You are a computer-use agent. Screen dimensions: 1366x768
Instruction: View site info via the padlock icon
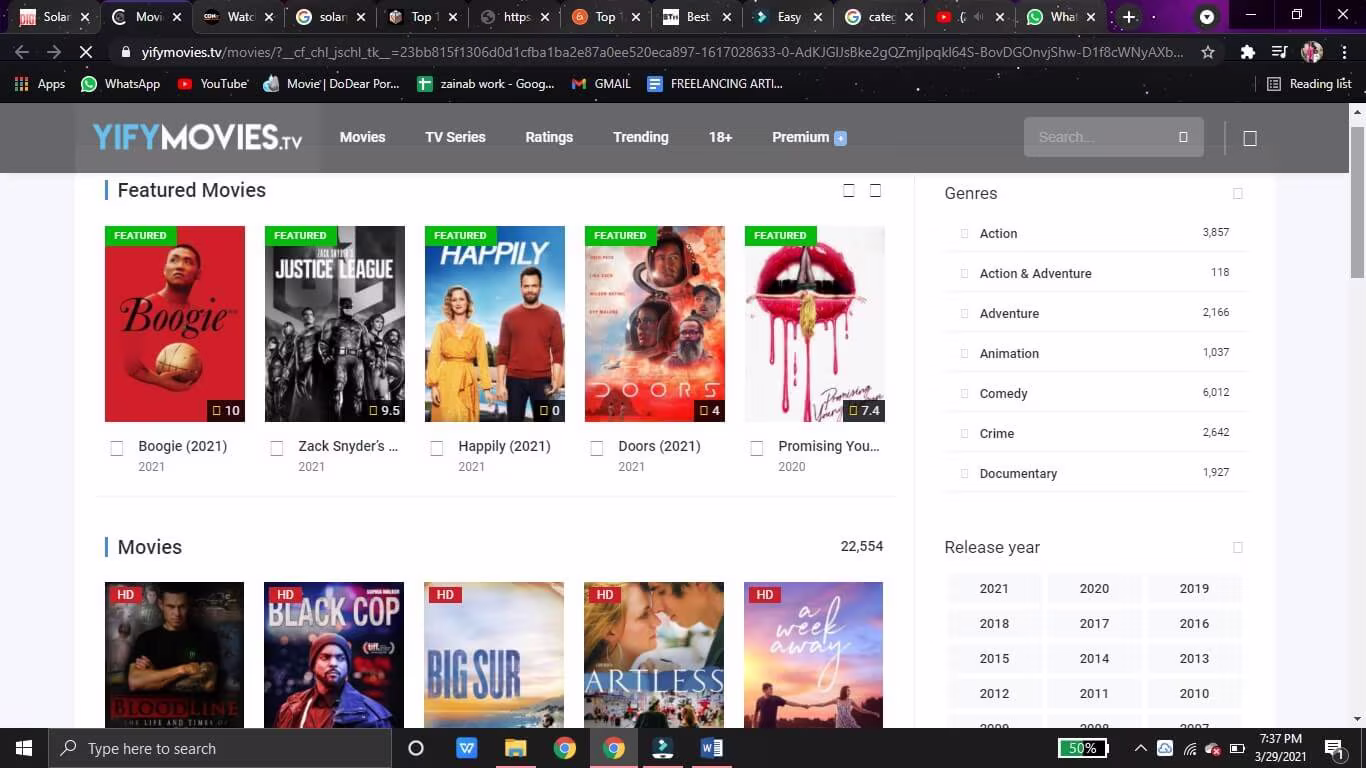[125, 52]
